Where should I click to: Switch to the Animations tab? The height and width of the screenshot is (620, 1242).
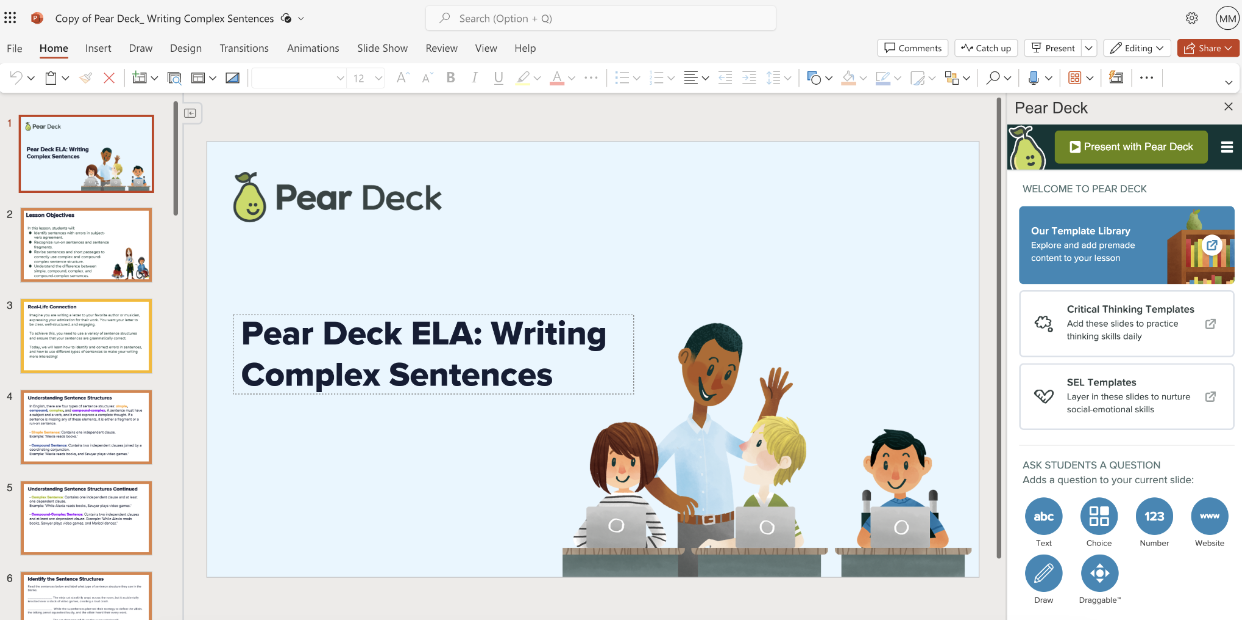313,48
